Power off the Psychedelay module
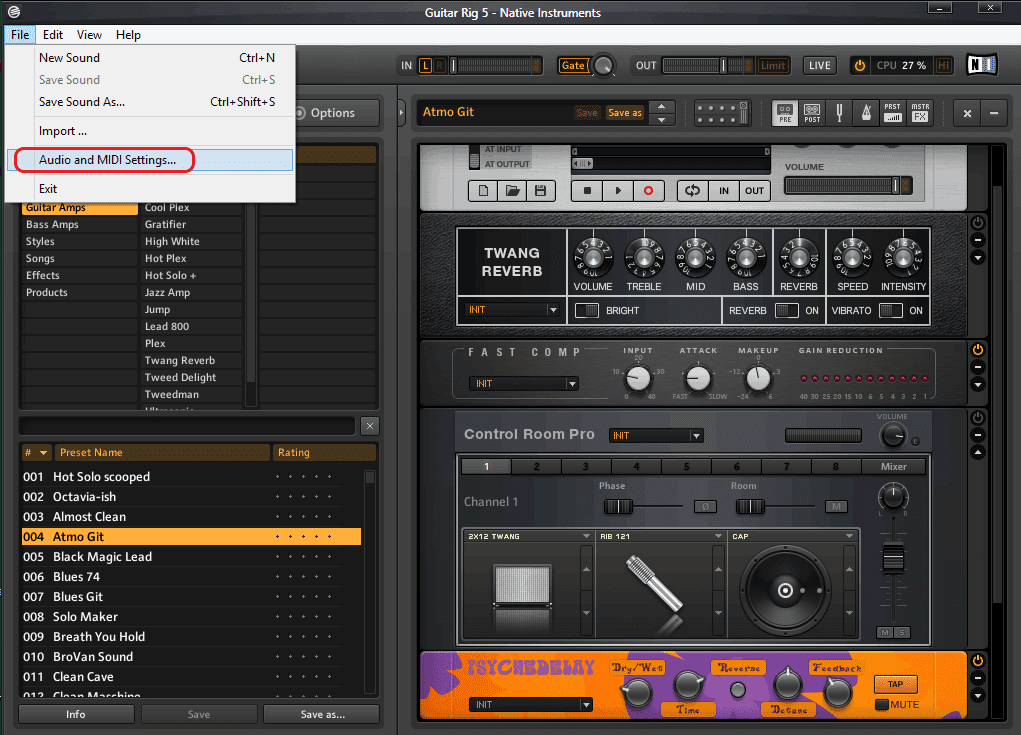This screenshot has width=1021, height=735. tap(977, 661)
